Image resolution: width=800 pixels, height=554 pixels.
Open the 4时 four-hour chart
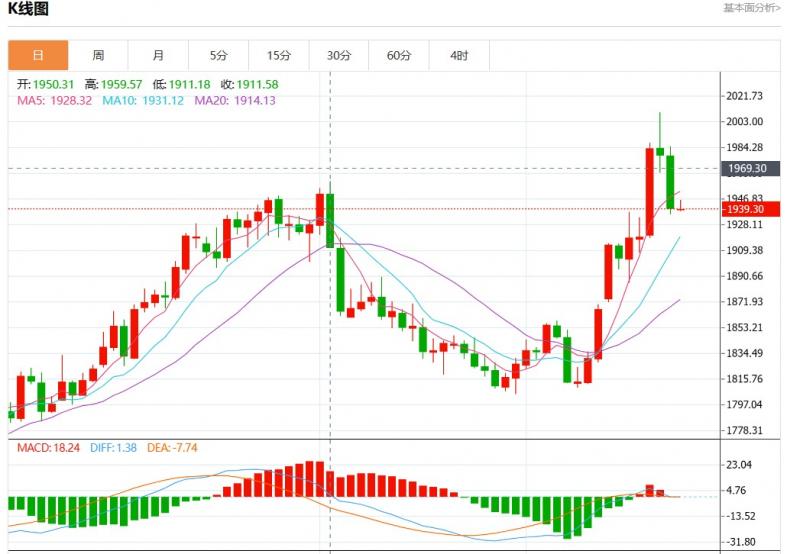click(459, 56)
